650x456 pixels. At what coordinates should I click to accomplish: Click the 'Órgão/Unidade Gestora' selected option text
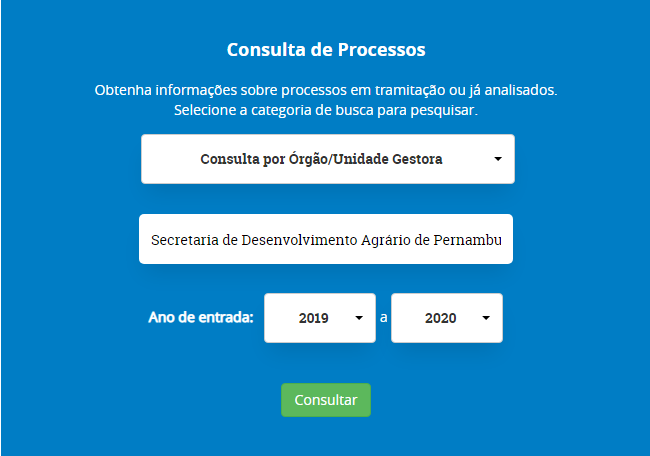(366, 159)
